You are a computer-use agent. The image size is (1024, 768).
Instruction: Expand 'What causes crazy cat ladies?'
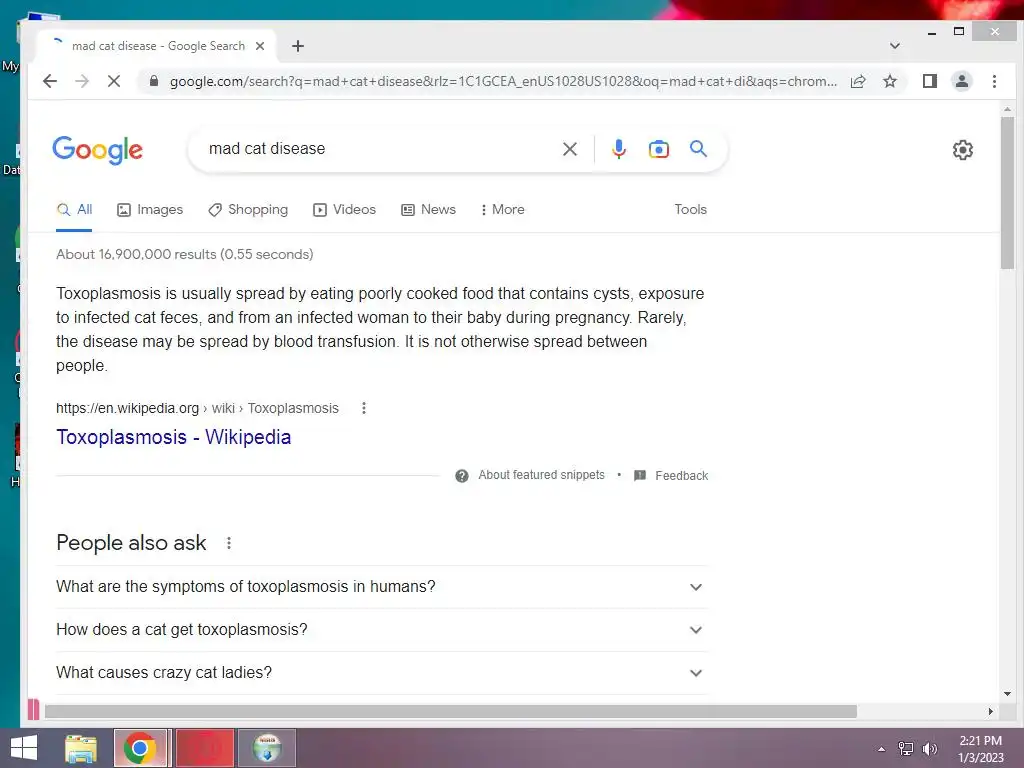click(x=382, y=673)
